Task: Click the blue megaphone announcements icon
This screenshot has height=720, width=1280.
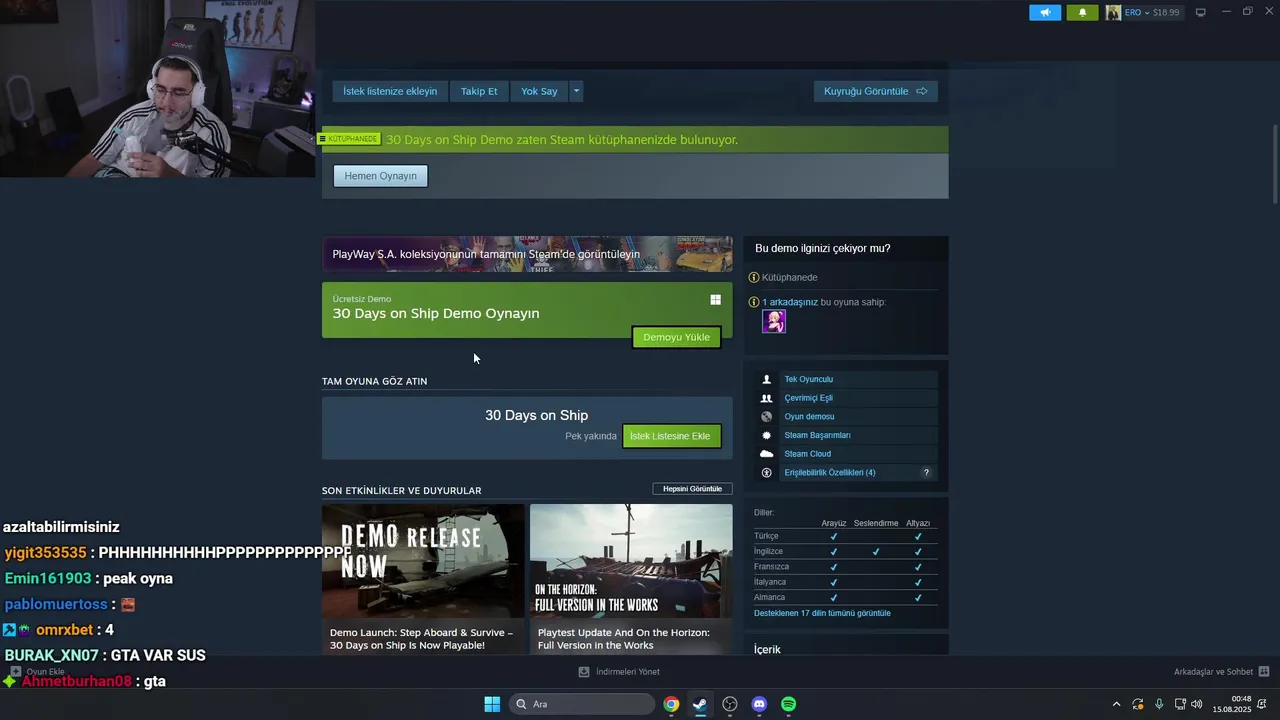Action: (x=1044, y=12)
